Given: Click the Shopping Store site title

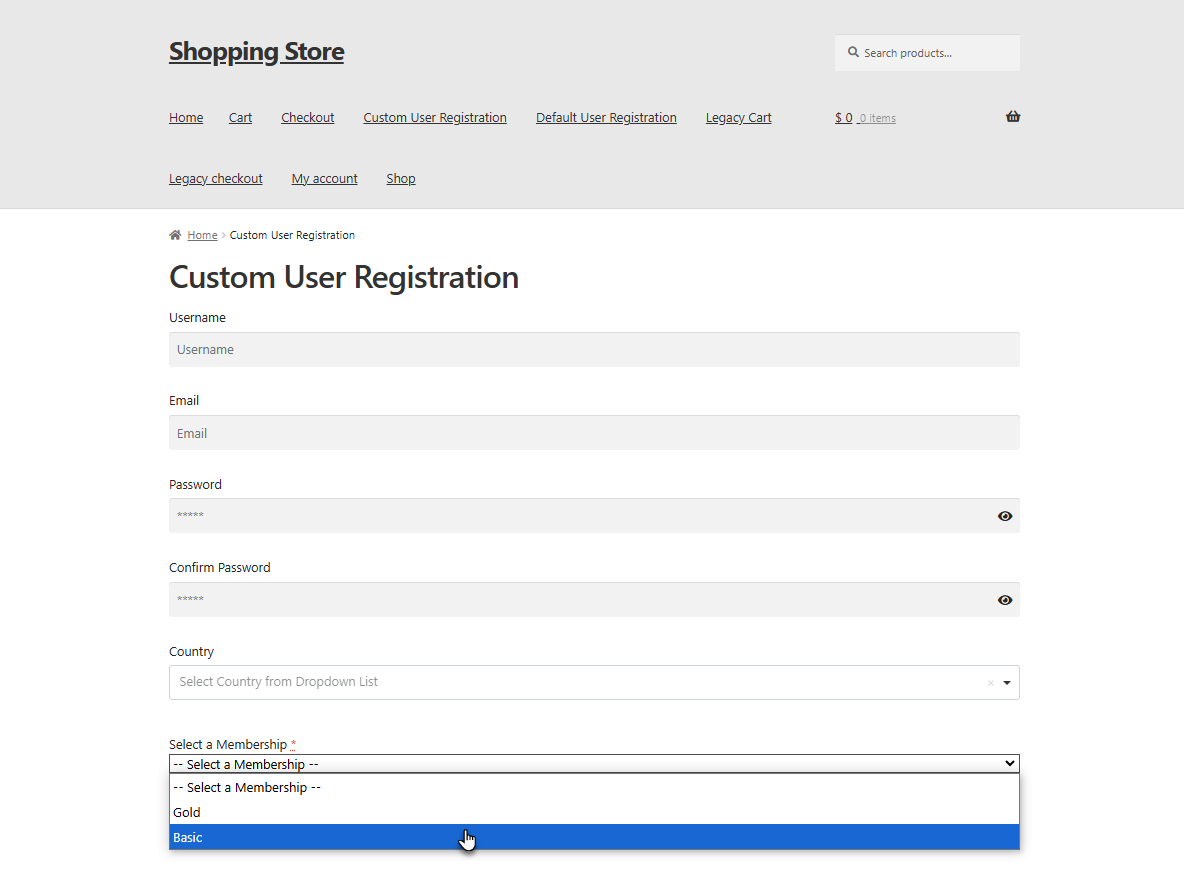Looking at the screenshot, I should pyautogui.click(x=256, y=51).
